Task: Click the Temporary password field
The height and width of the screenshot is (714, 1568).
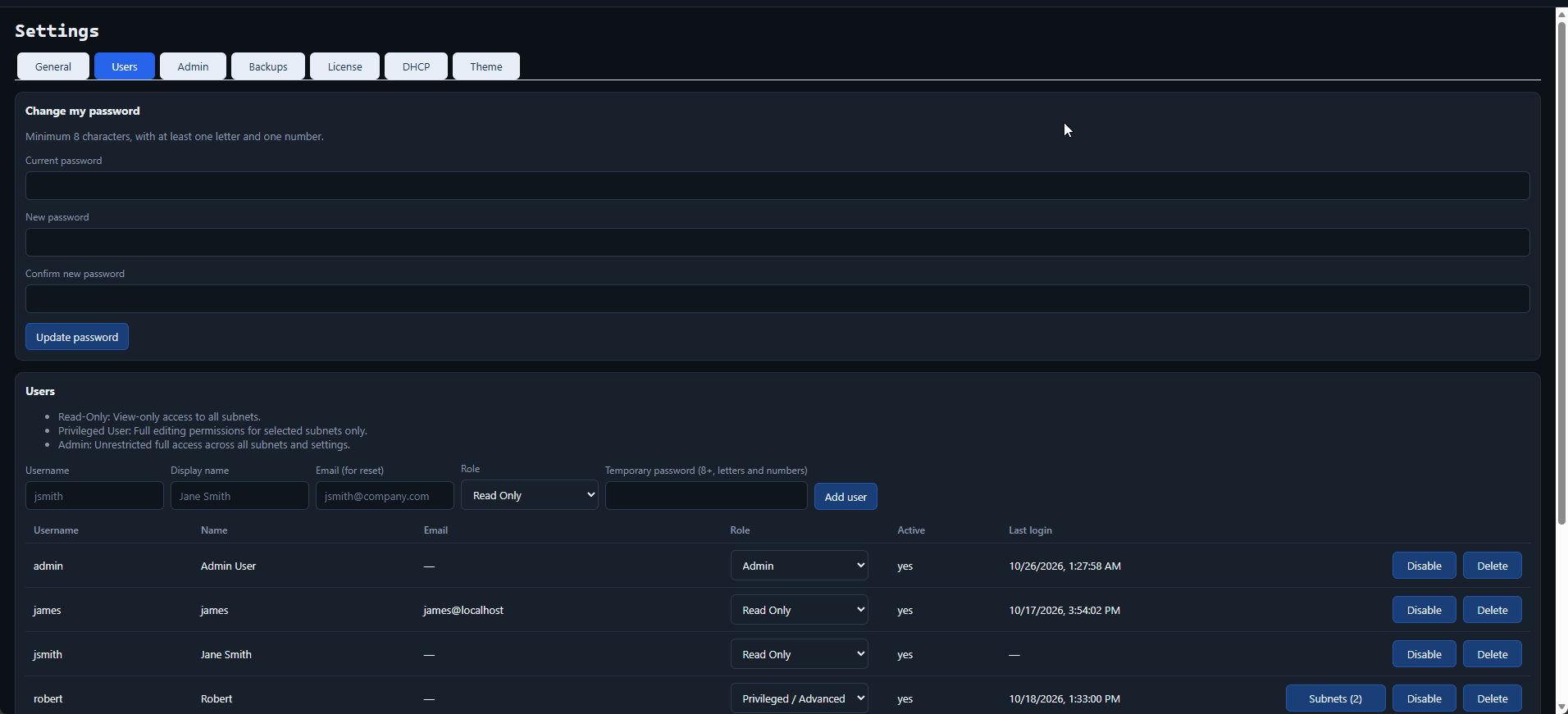Action: (706, 496)
